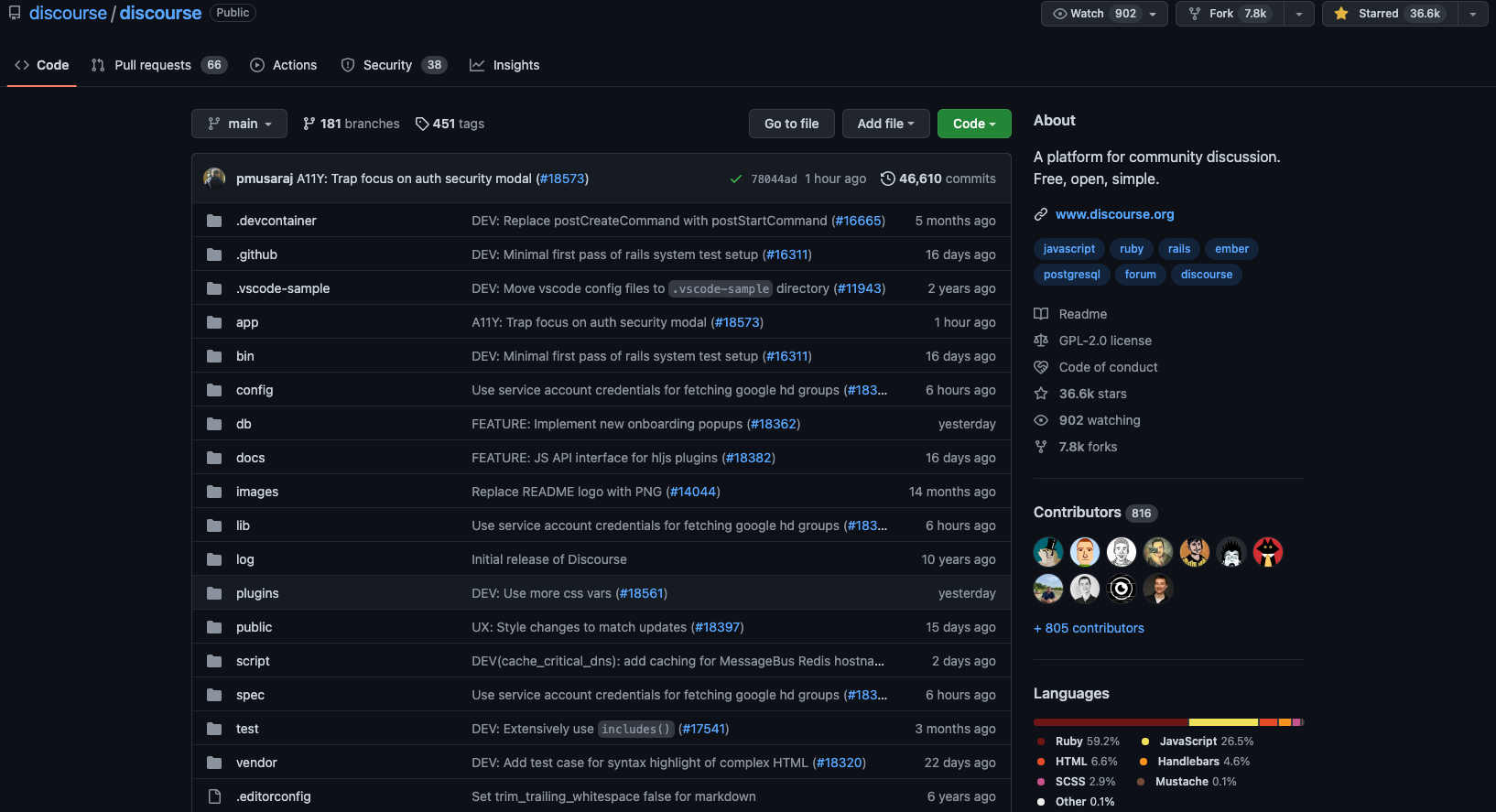The height and width of the screenshot is (812, 1496).
Task: Click the link icon beside www.discourse.org
Action: 1041,214
